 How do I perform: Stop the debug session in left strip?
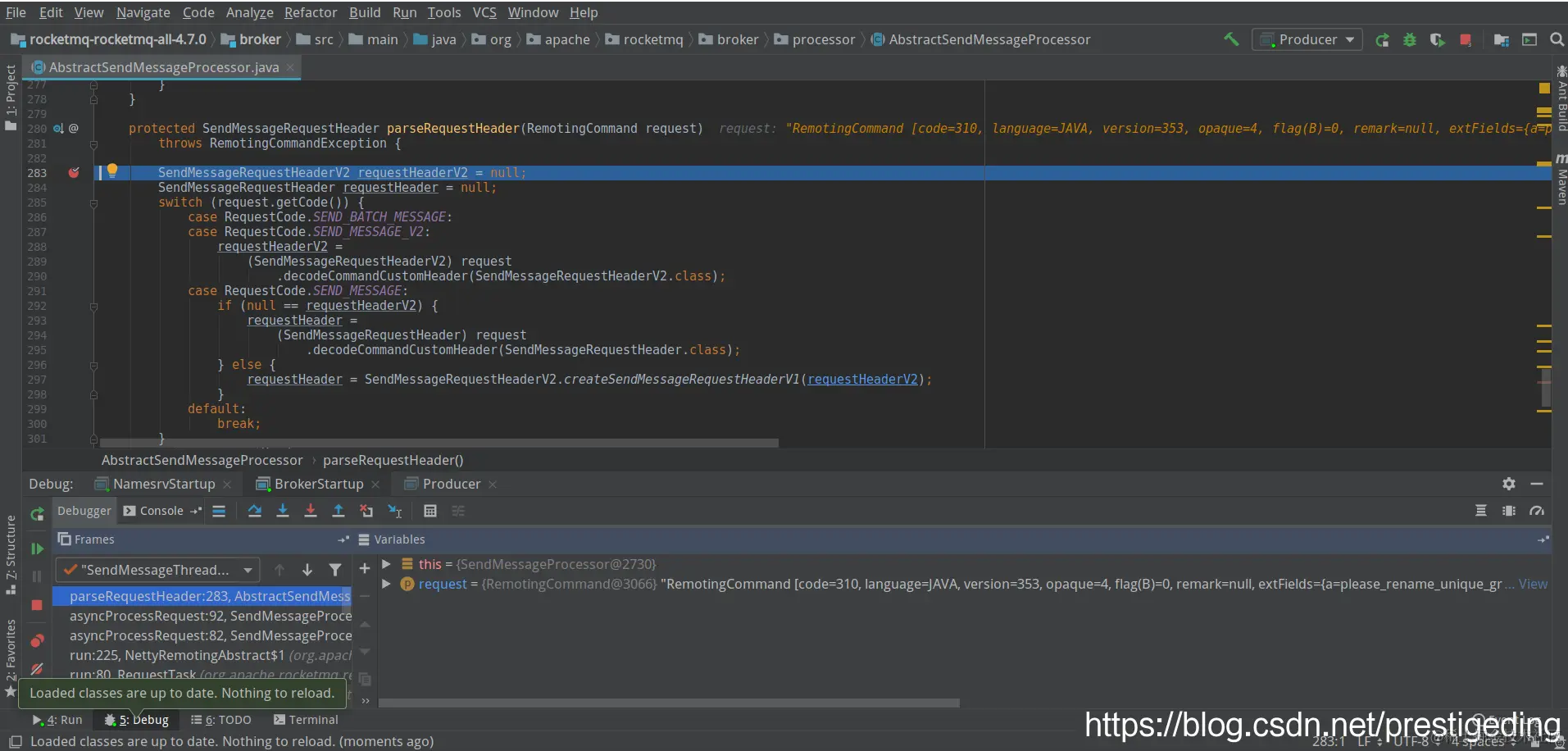pos(37,605)
